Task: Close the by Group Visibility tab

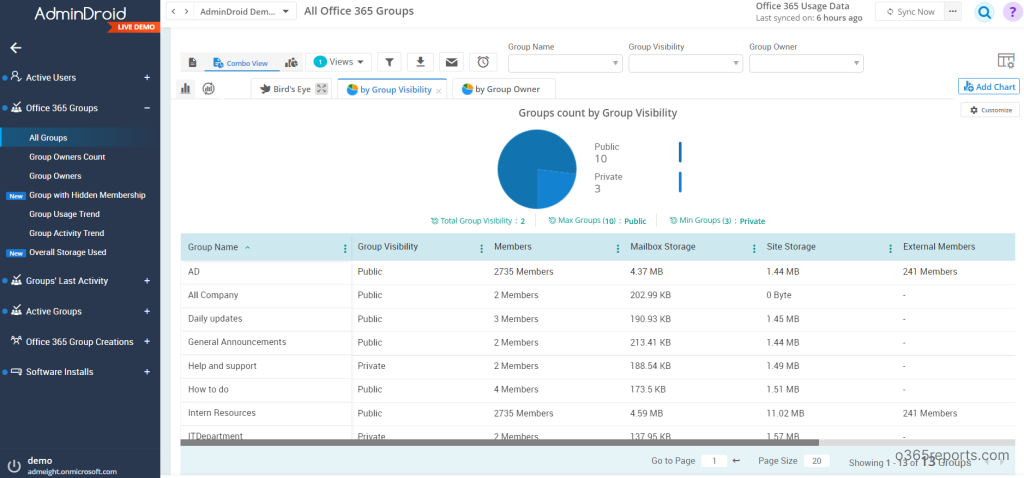Action: click(439, 91)
